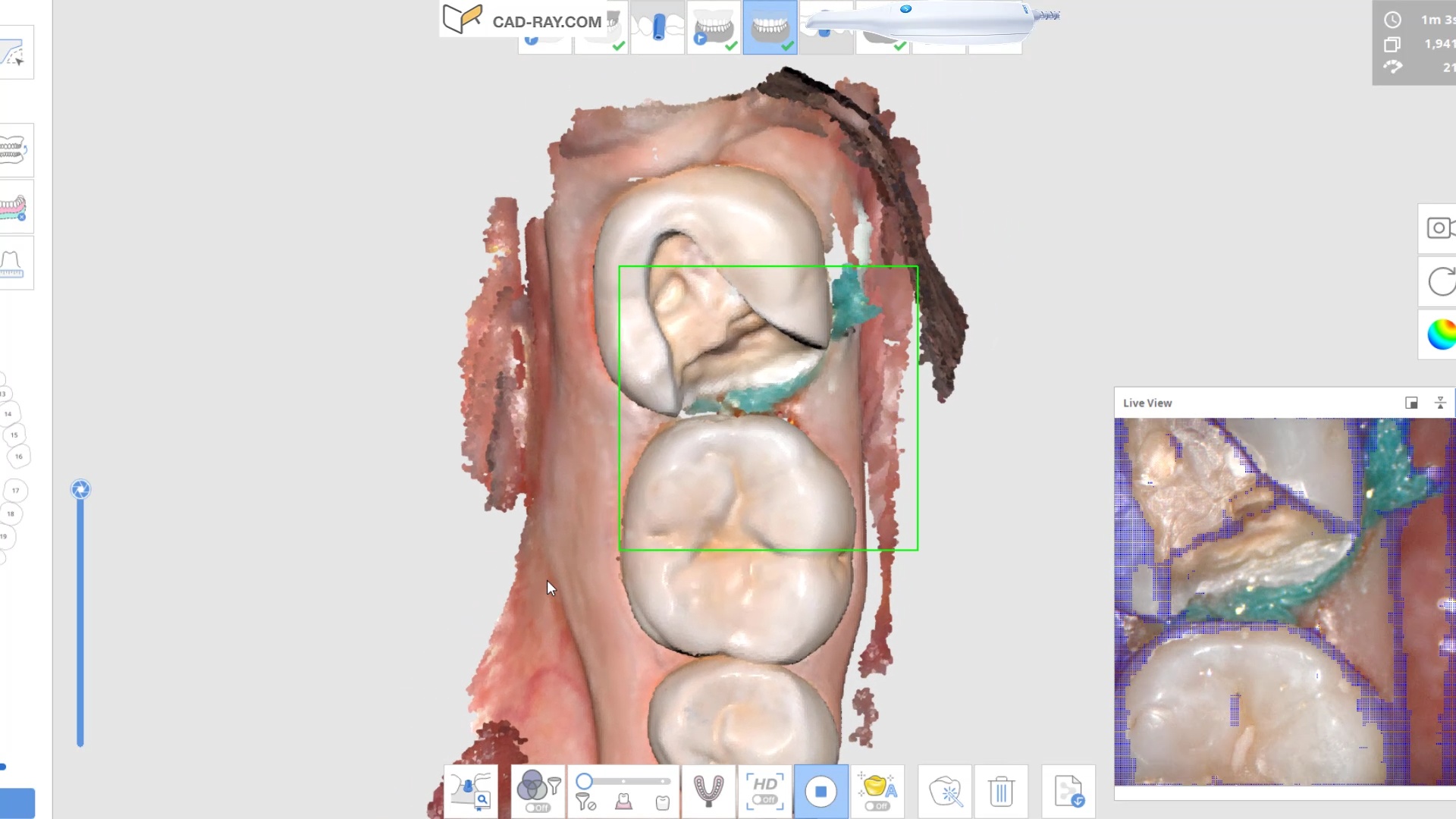1456x819 pixels.
Task: Click the export file download icon
Action: click(x=1068, y=792)
